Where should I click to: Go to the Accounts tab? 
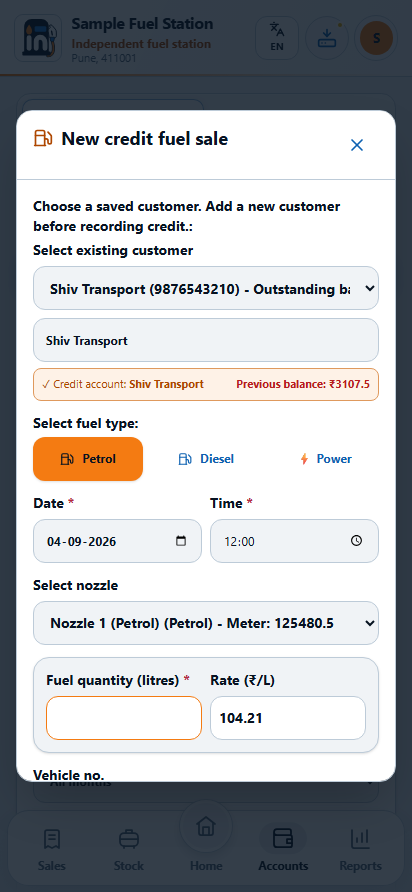(x=283, y=850)
